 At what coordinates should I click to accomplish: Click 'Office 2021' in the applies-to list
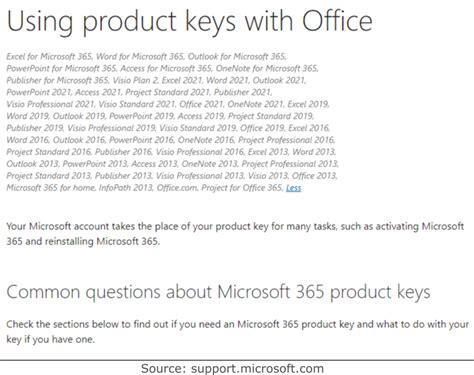point(201,104)
